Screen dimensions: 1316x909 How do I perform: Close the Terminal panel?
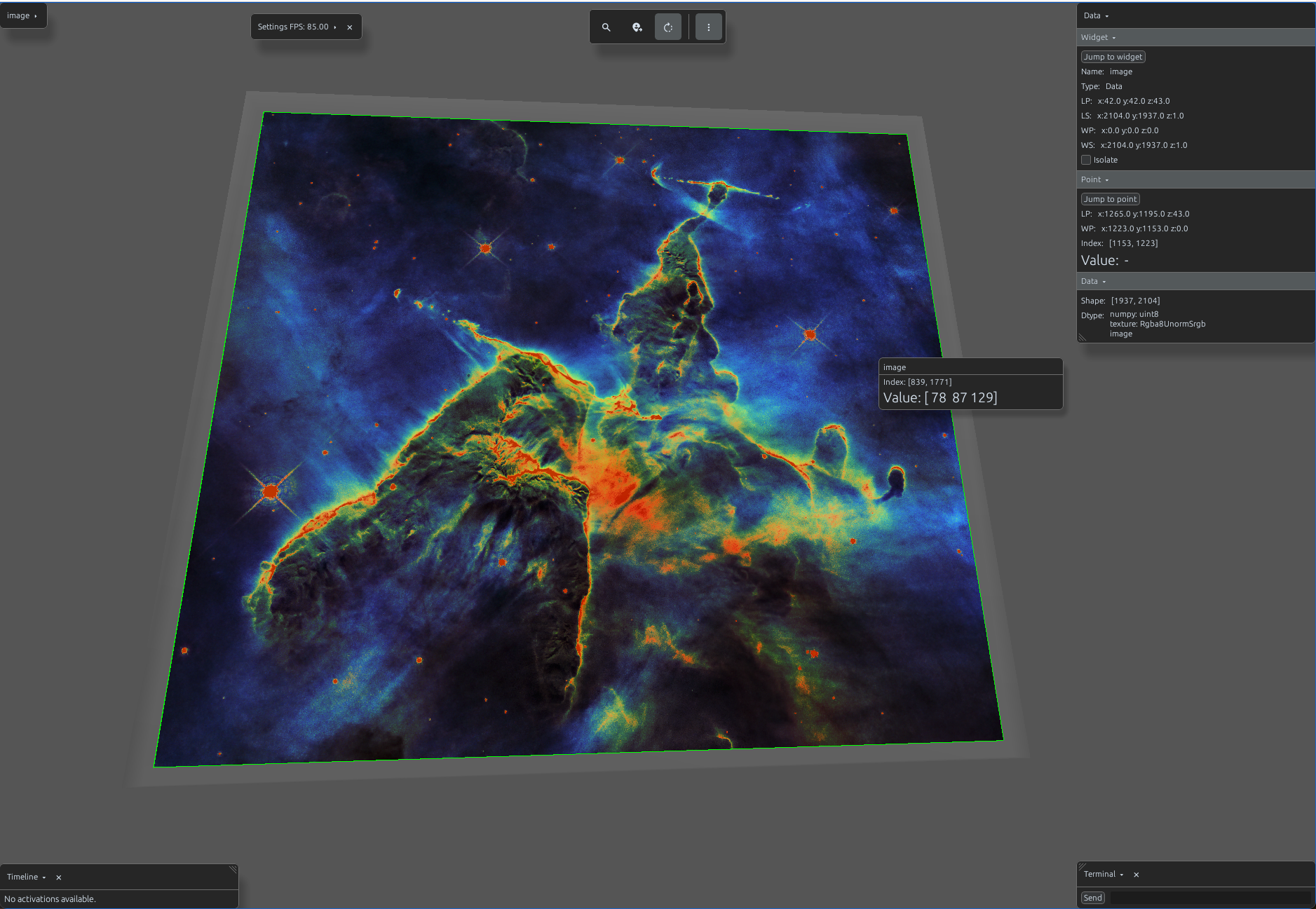[1137, 875]
